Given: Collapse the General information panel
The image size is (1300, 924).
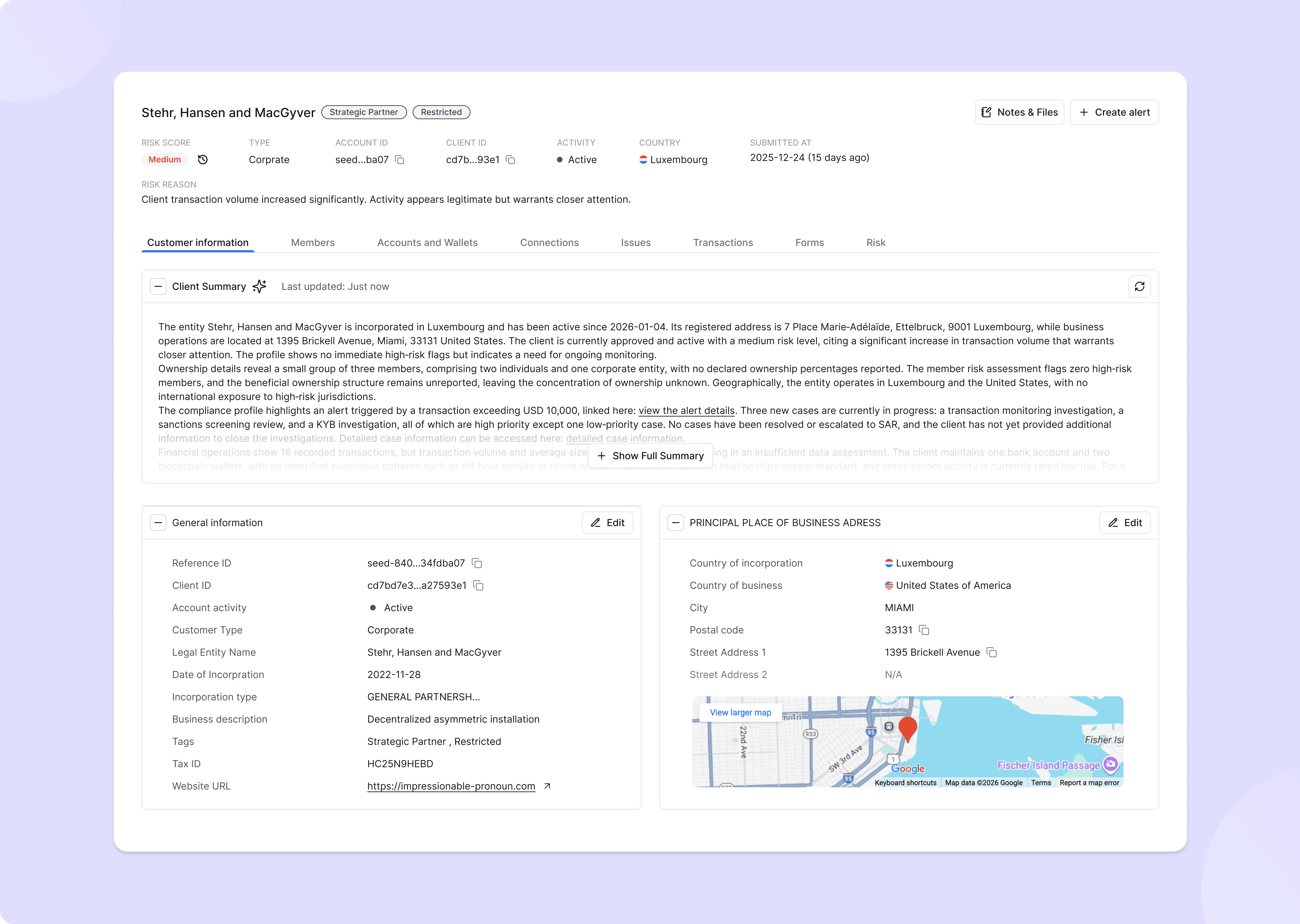Looking at the screenshot, I should click(158, 523).
